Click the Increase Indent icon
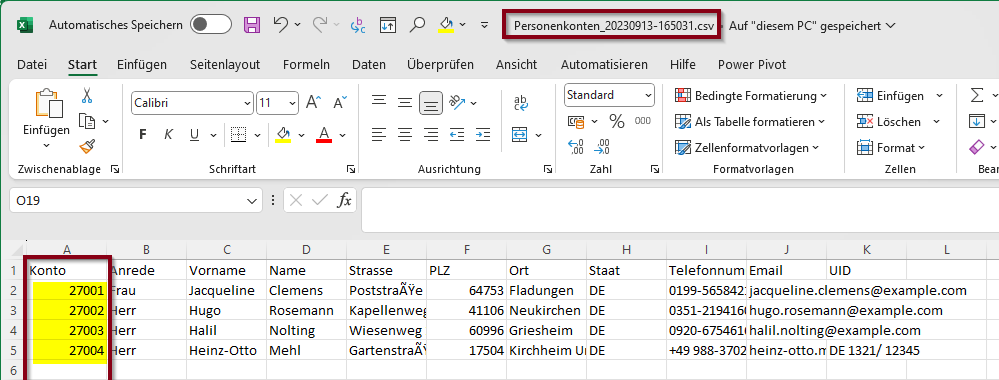The height and width of the screenshot is (380, 999). coord(484,135)
